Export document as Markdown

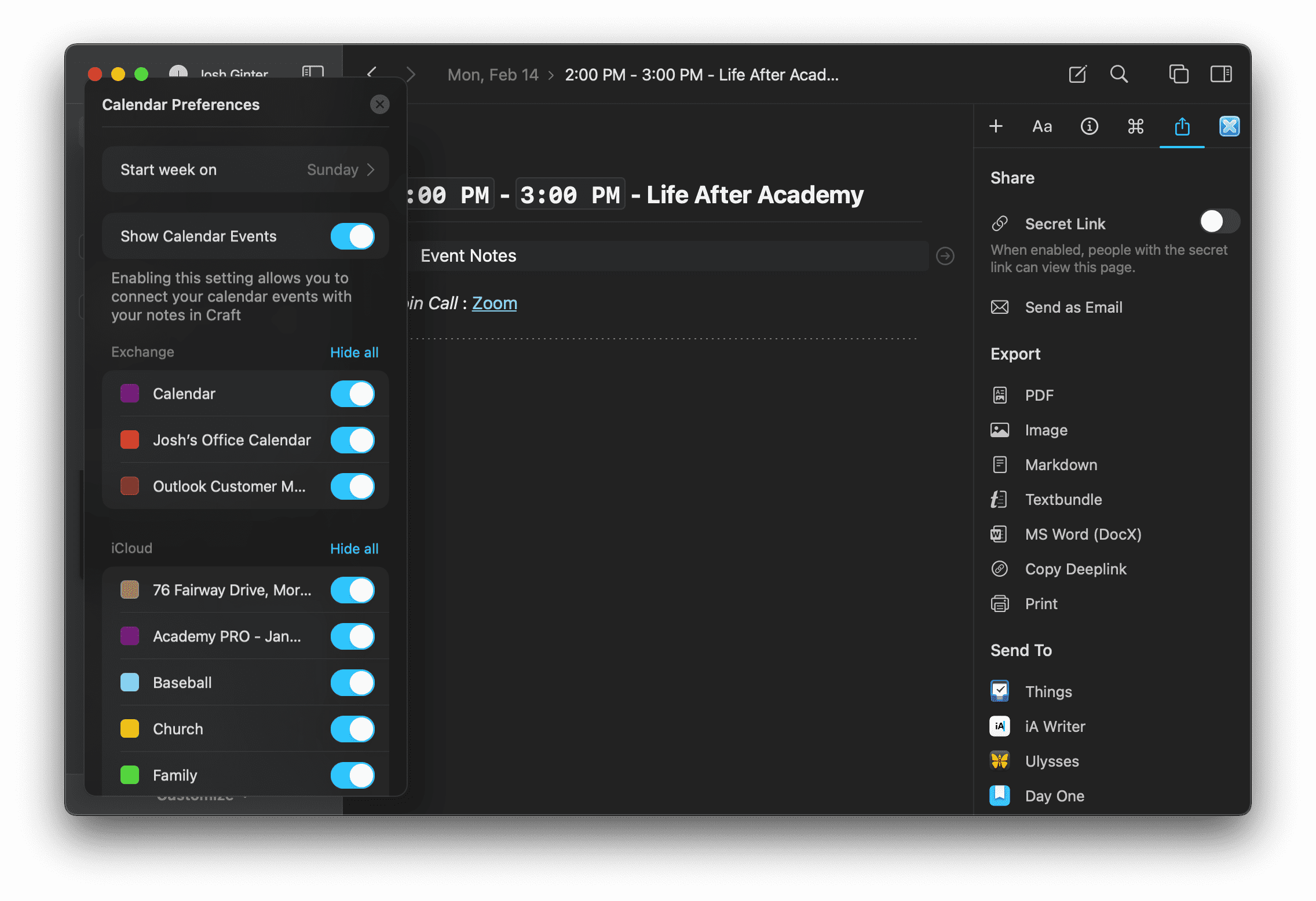[1061, 464]
